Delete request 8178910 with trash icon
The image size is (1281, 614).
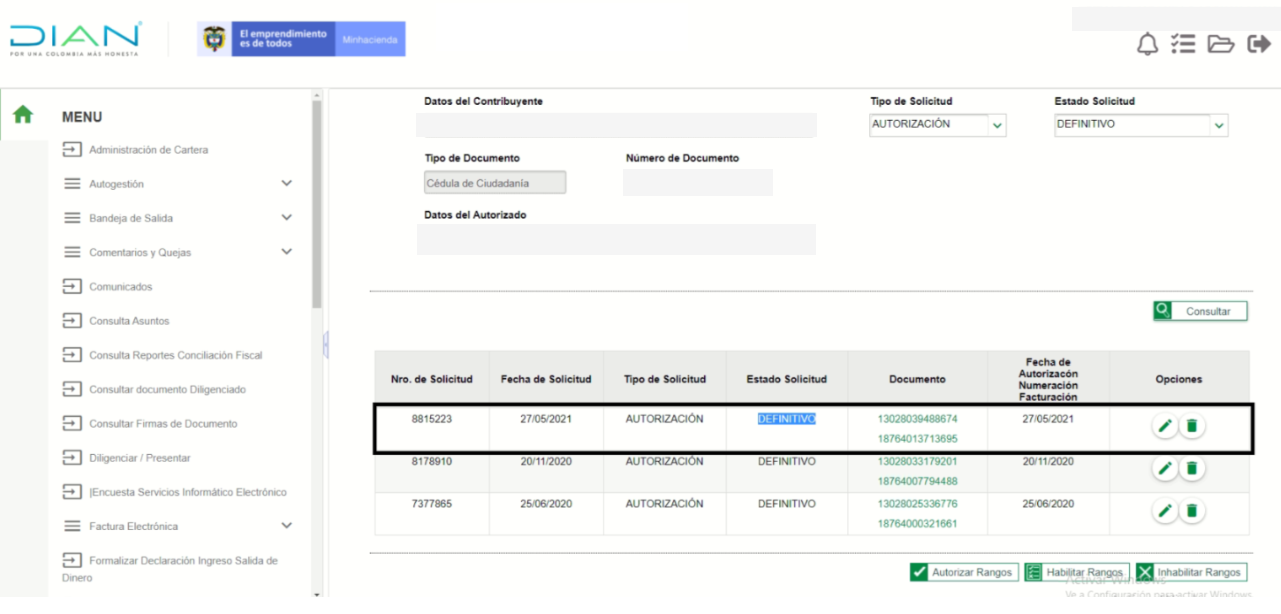pos(1191,468)
